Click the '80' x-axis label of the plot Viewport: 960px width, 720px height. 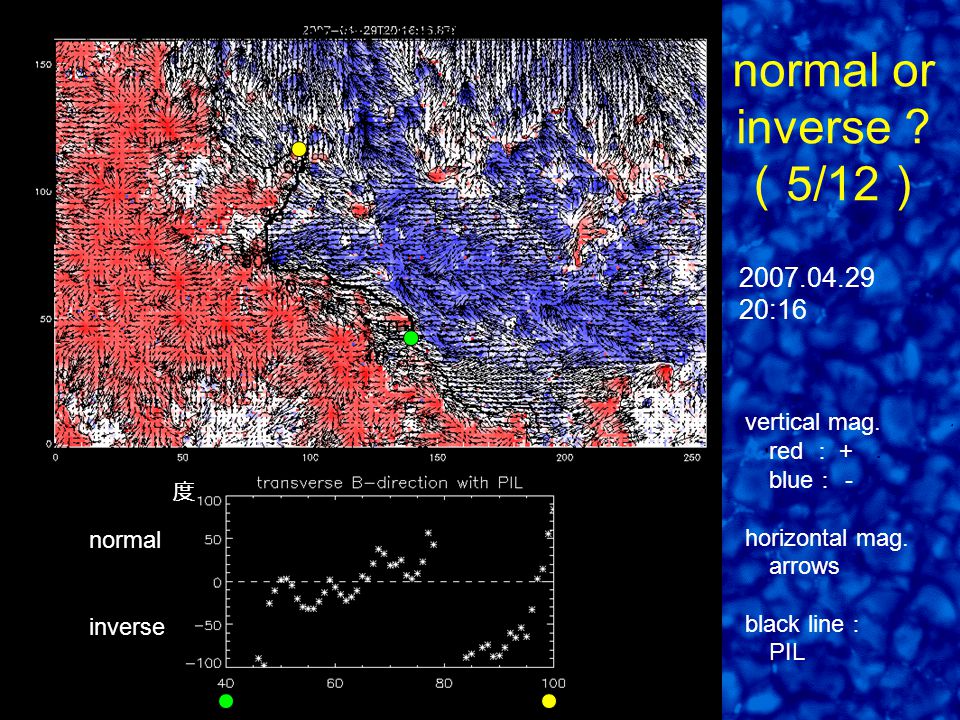coord(443,683)
